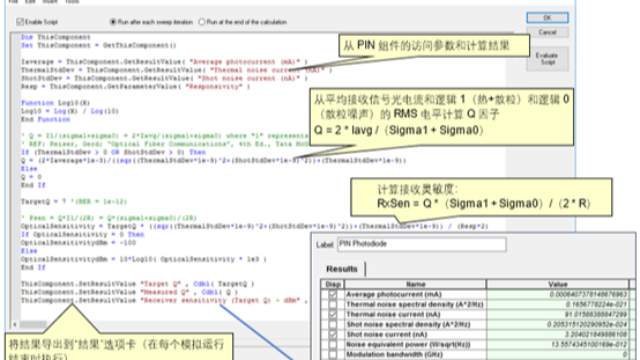
Task: Click into the Label field reading PIN Photodiode
Action: click(422, 244)
